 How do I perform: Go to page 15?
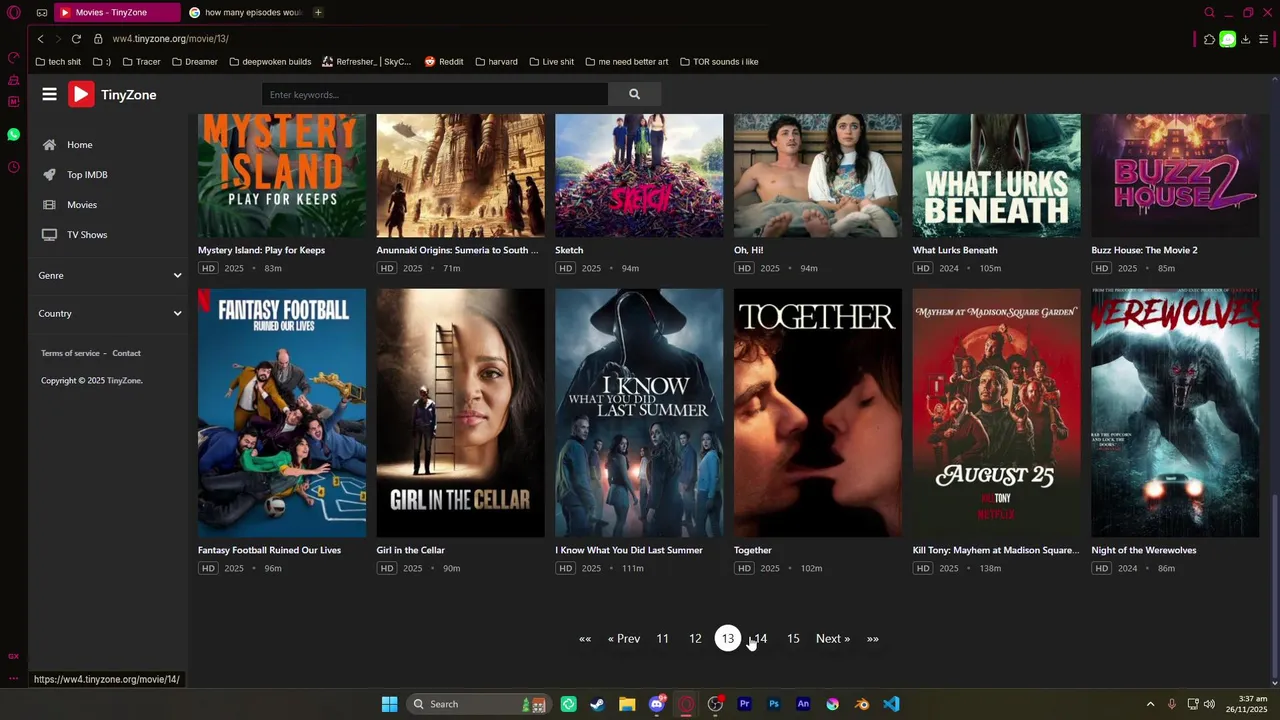(x=793, y=639)
